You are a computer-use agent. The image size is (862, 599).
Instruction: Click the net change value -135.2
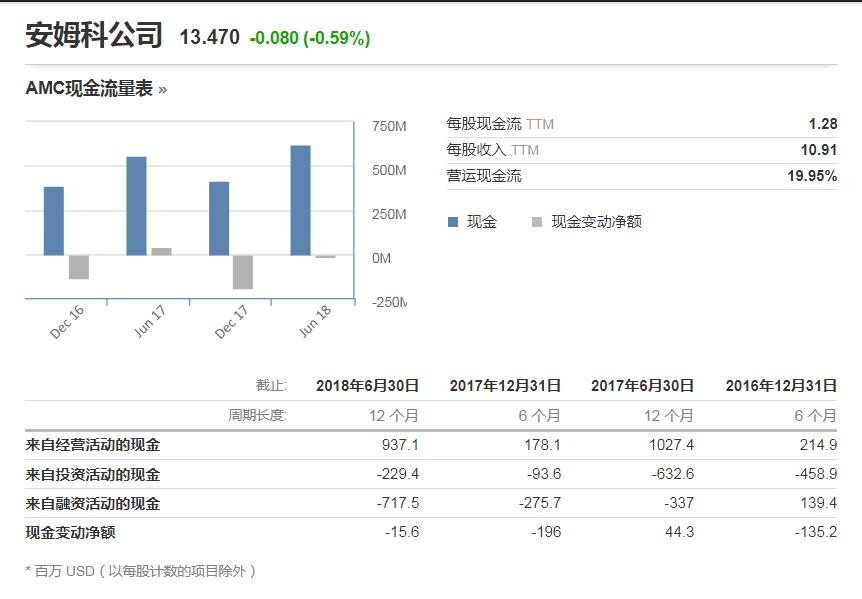[816, 532]
